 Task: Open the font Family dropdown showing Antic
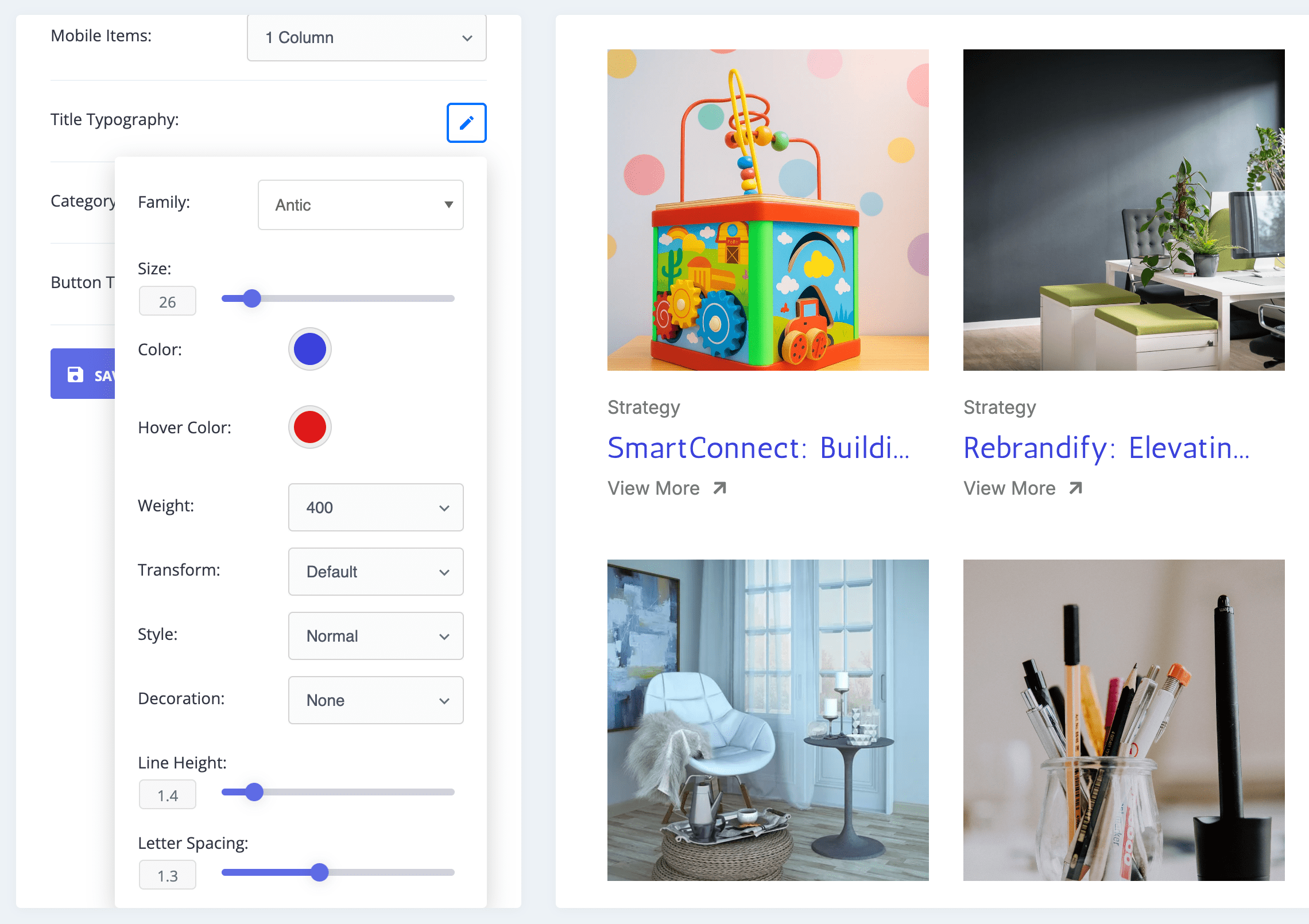pyautogui.click(x=361, y=205)
